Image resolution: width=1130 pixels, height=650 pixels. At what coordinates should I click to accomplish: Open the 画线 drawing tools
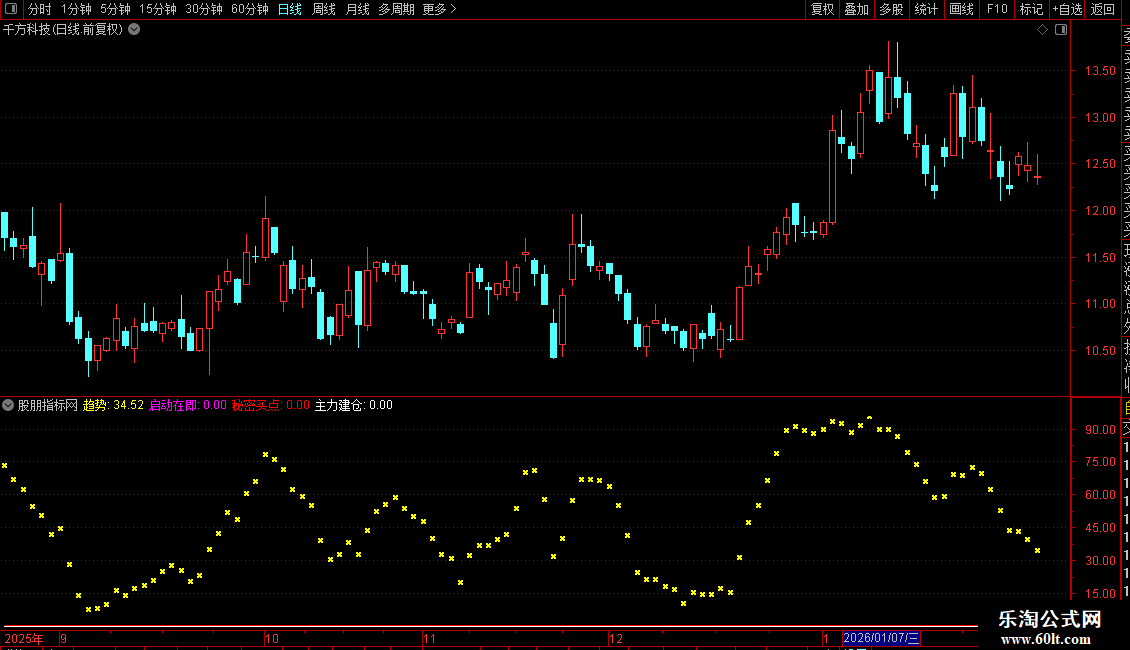pos(961,9)
